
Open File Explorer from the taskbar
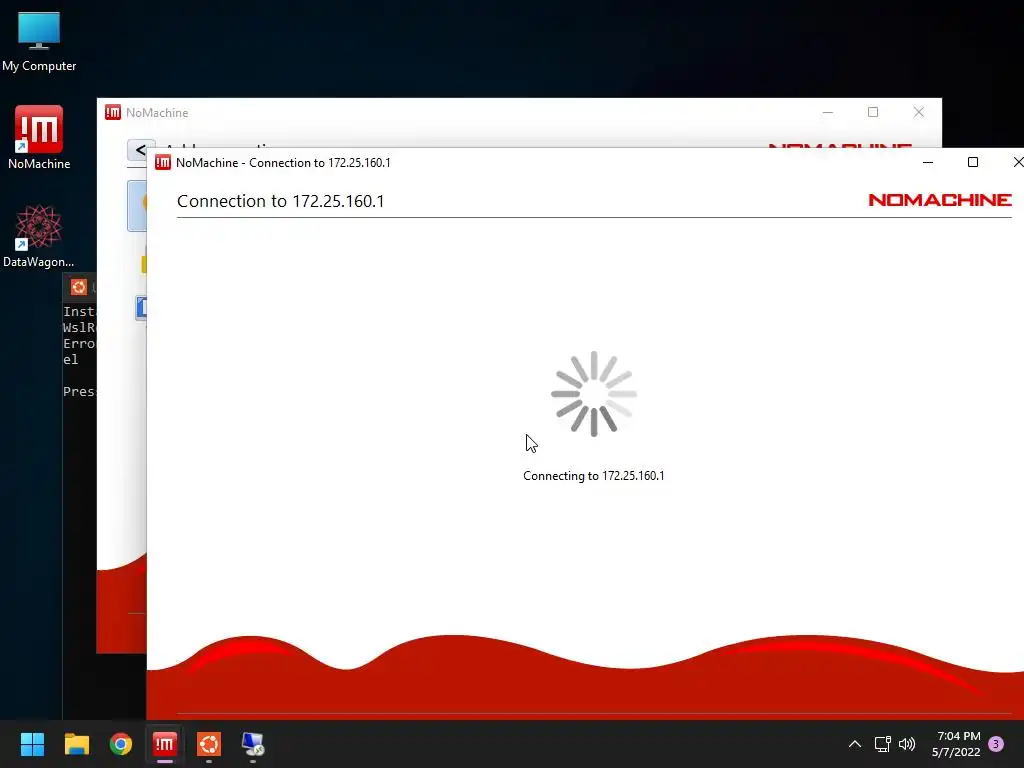(x=76, y=744)
